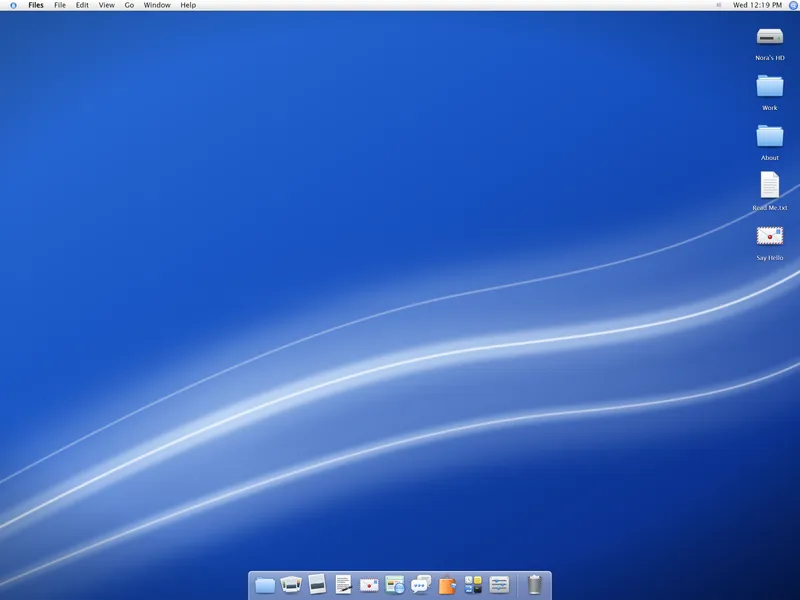The height and width of the screenshot is (600, 800).
Task: Select the Nora's HD drive icon
Action: 769,37
